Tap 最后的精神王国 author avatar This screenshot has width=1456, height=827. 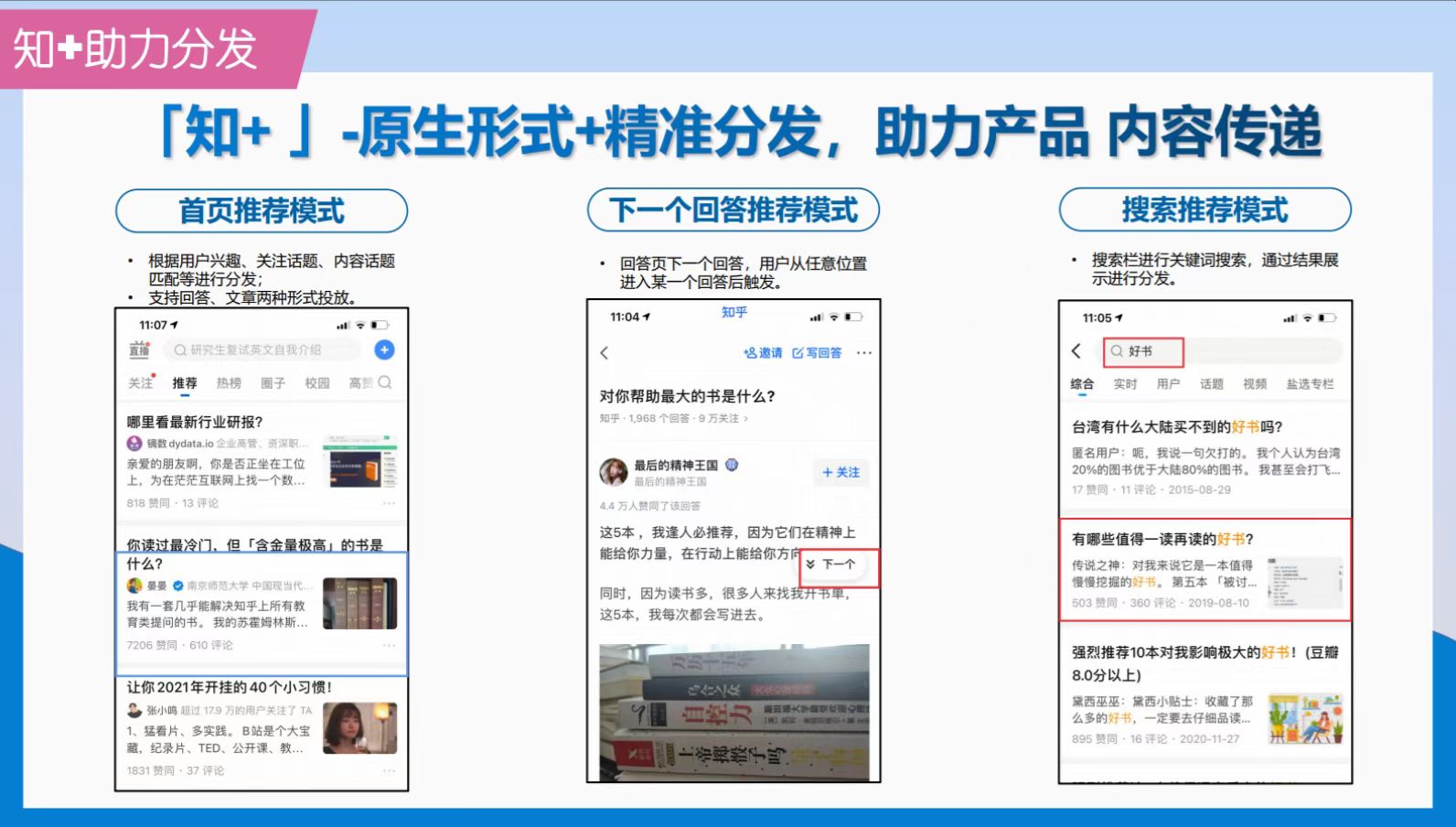coord(614,472)
